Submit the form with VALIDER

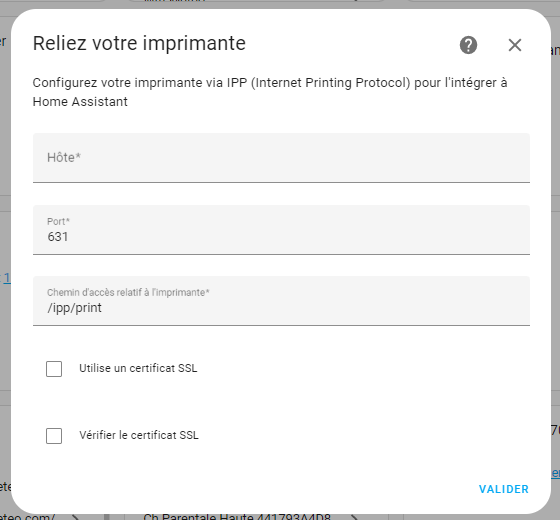coord(504,489)
